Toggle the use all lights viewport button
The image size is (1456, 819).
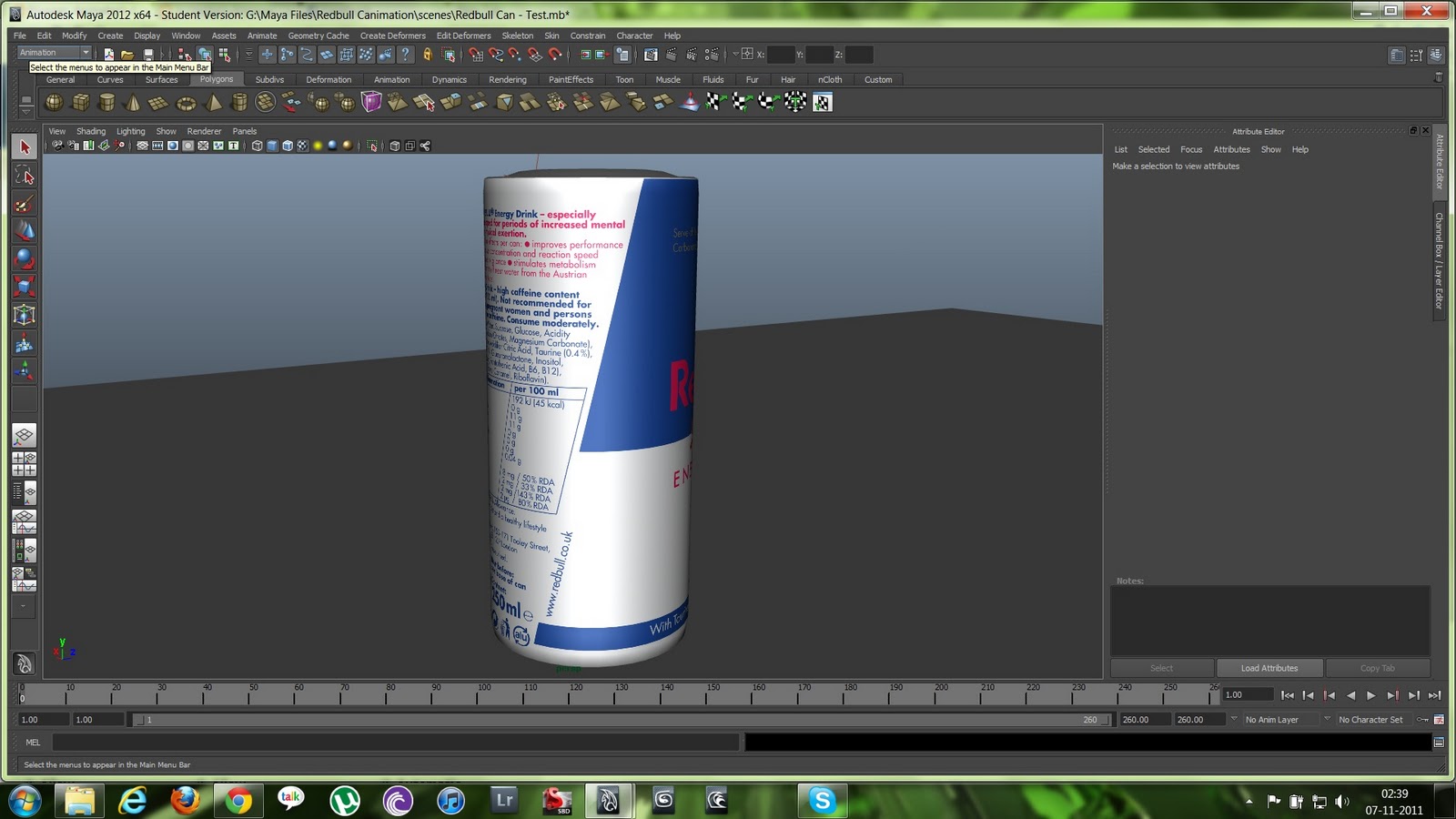[318, 146]
